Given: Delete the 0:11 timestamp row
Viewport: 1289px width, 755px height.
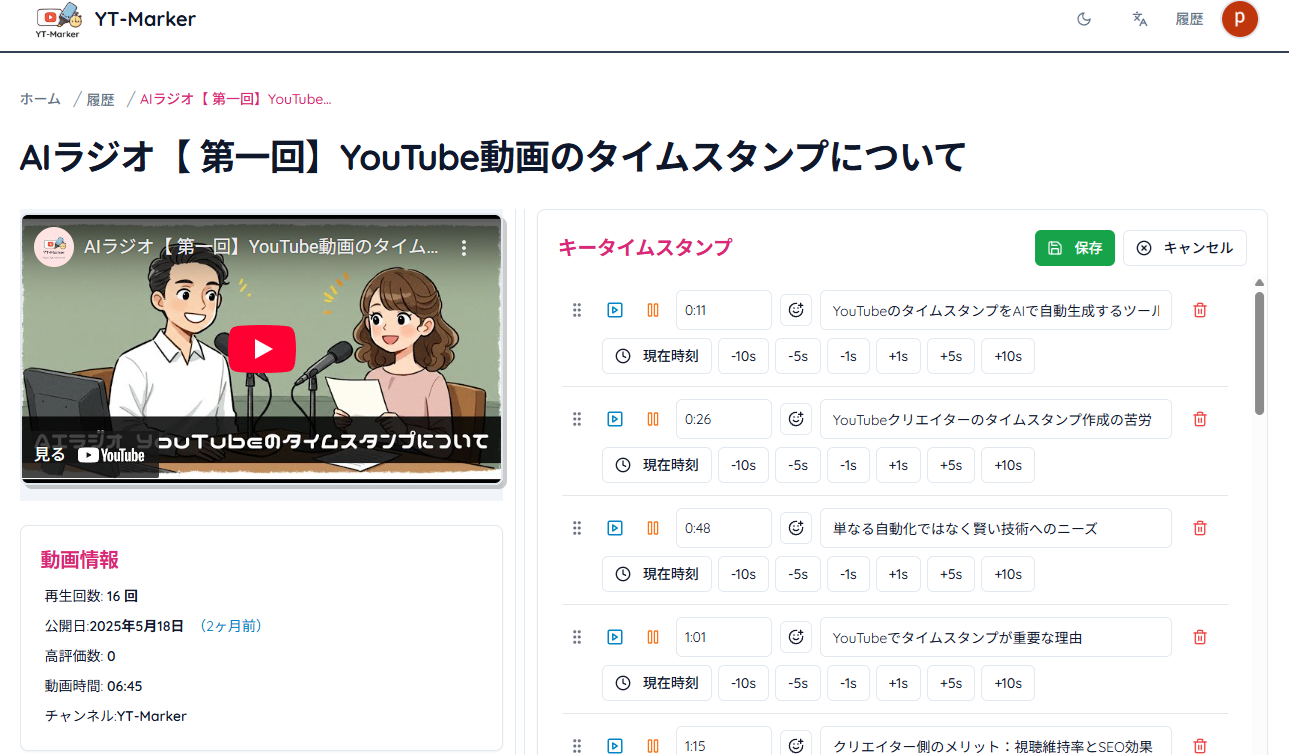Looking at the screenshot, I should coord(1200,310).
